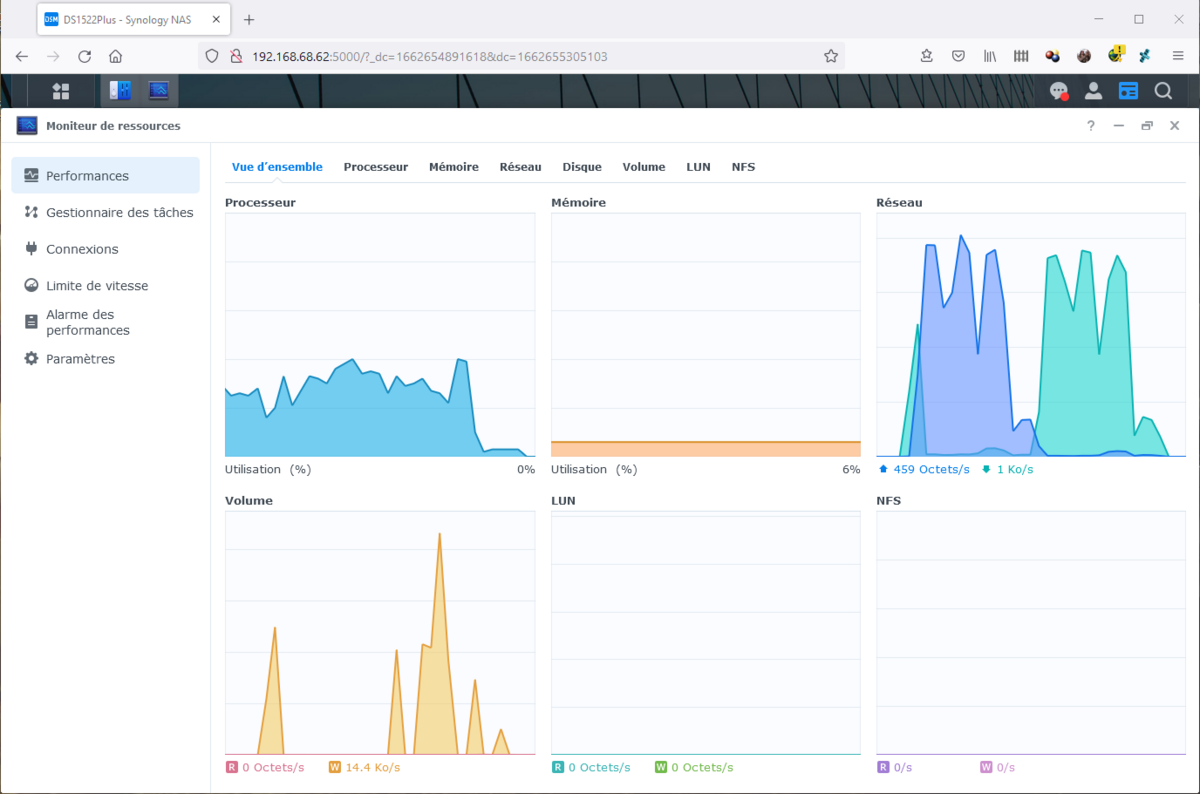
Task: Click the fence-shaped toolbar icon
Action: pos(1021,56)
